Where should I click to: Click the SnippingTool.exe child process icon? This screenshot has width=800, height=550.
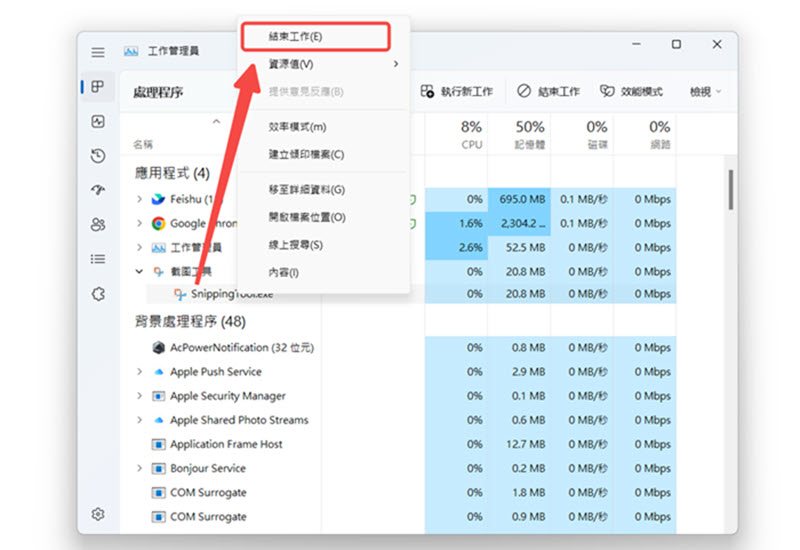click(180, 294)
